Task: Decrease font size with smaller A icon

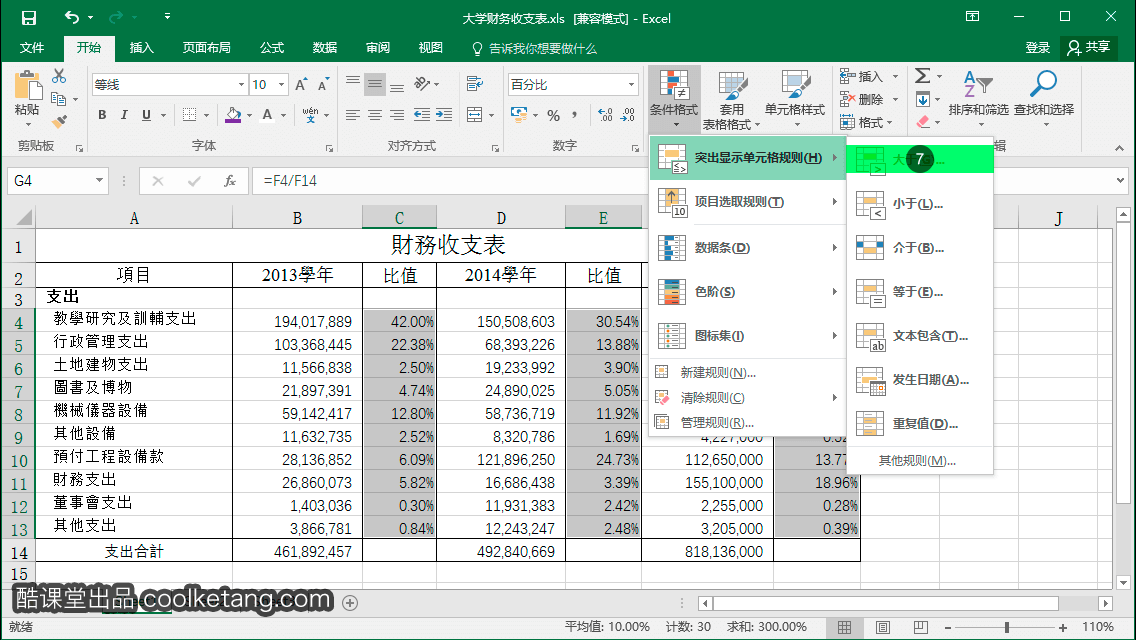Action: pos(323,85)
